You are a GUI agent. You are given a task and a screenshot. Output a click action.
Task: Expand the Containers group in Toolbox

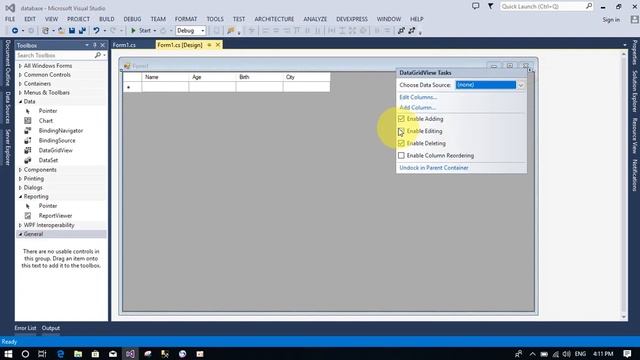coord(20,84)
